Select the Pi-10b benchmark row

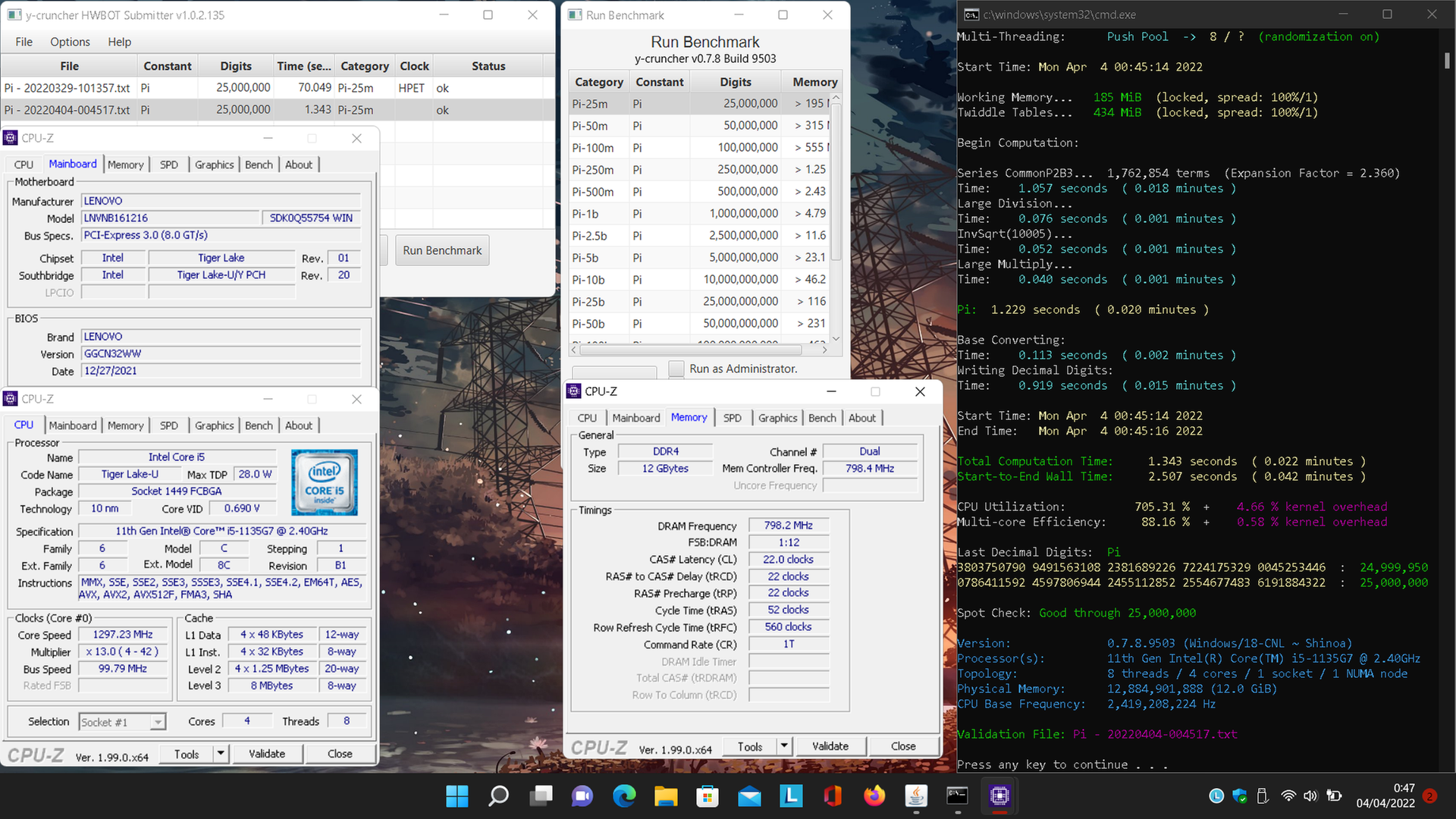pos(699,280)
